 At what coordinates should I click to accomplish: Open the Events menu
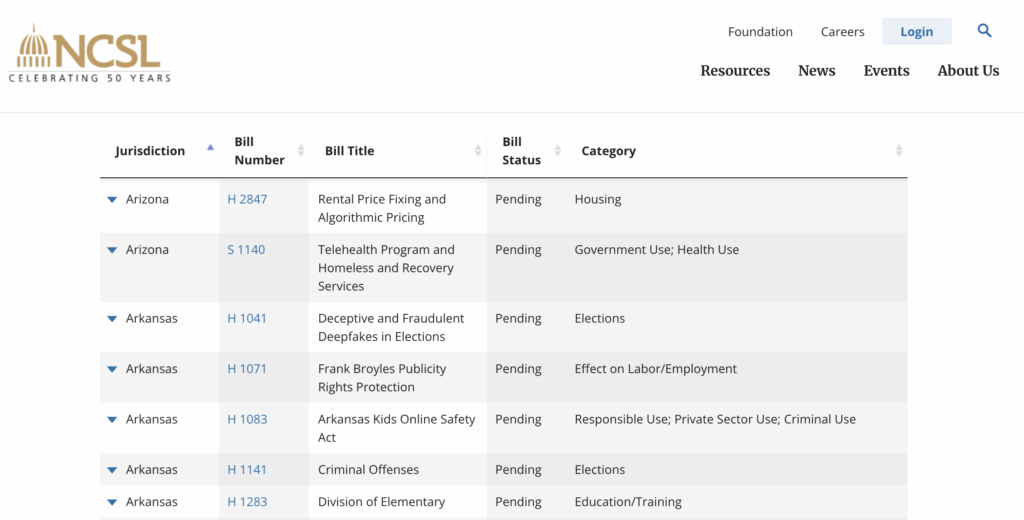(886, 71)
